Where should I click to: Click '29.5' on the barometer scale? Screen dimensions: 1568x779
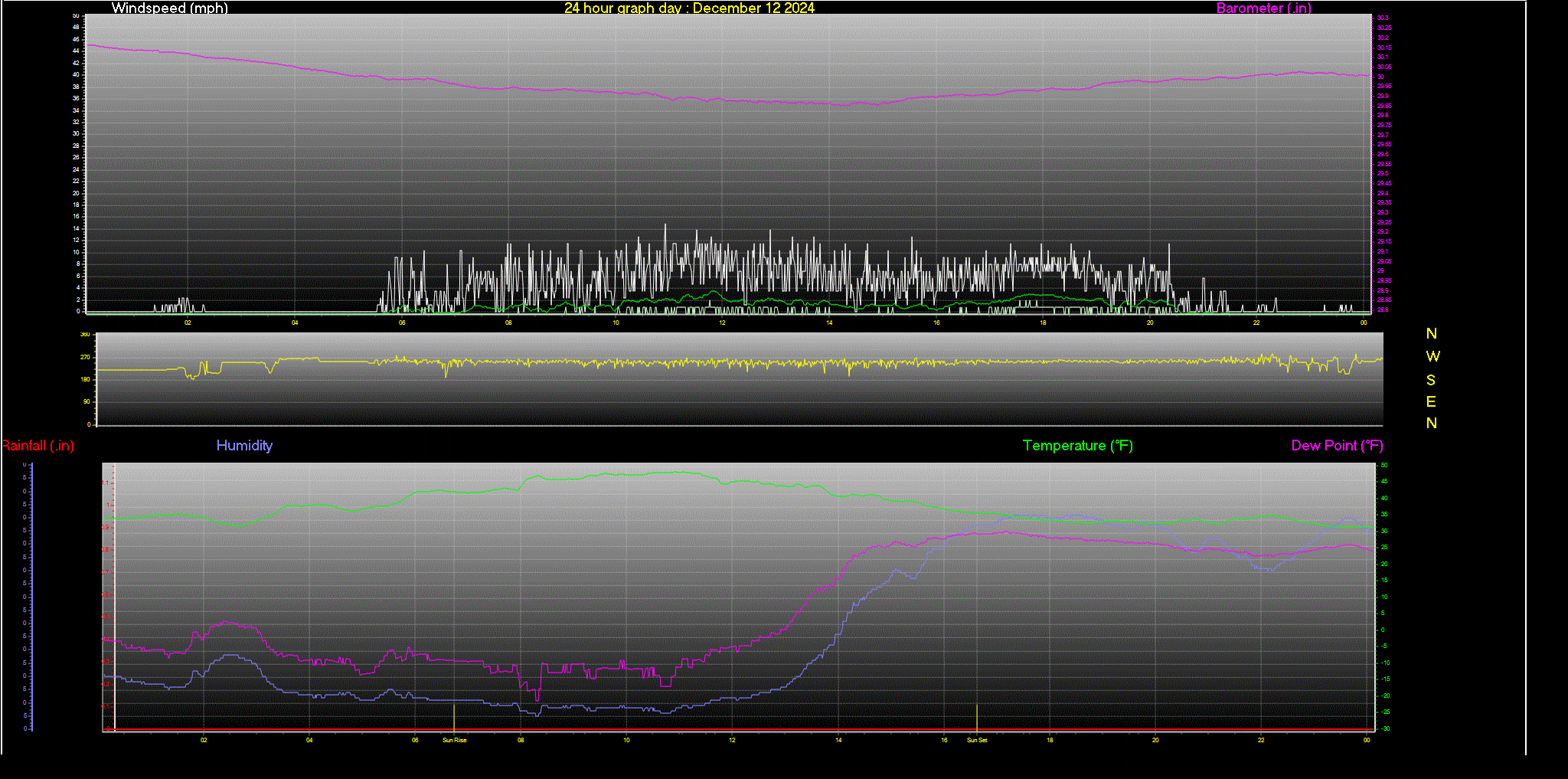pyautogui.click(x=1383, y=173)
